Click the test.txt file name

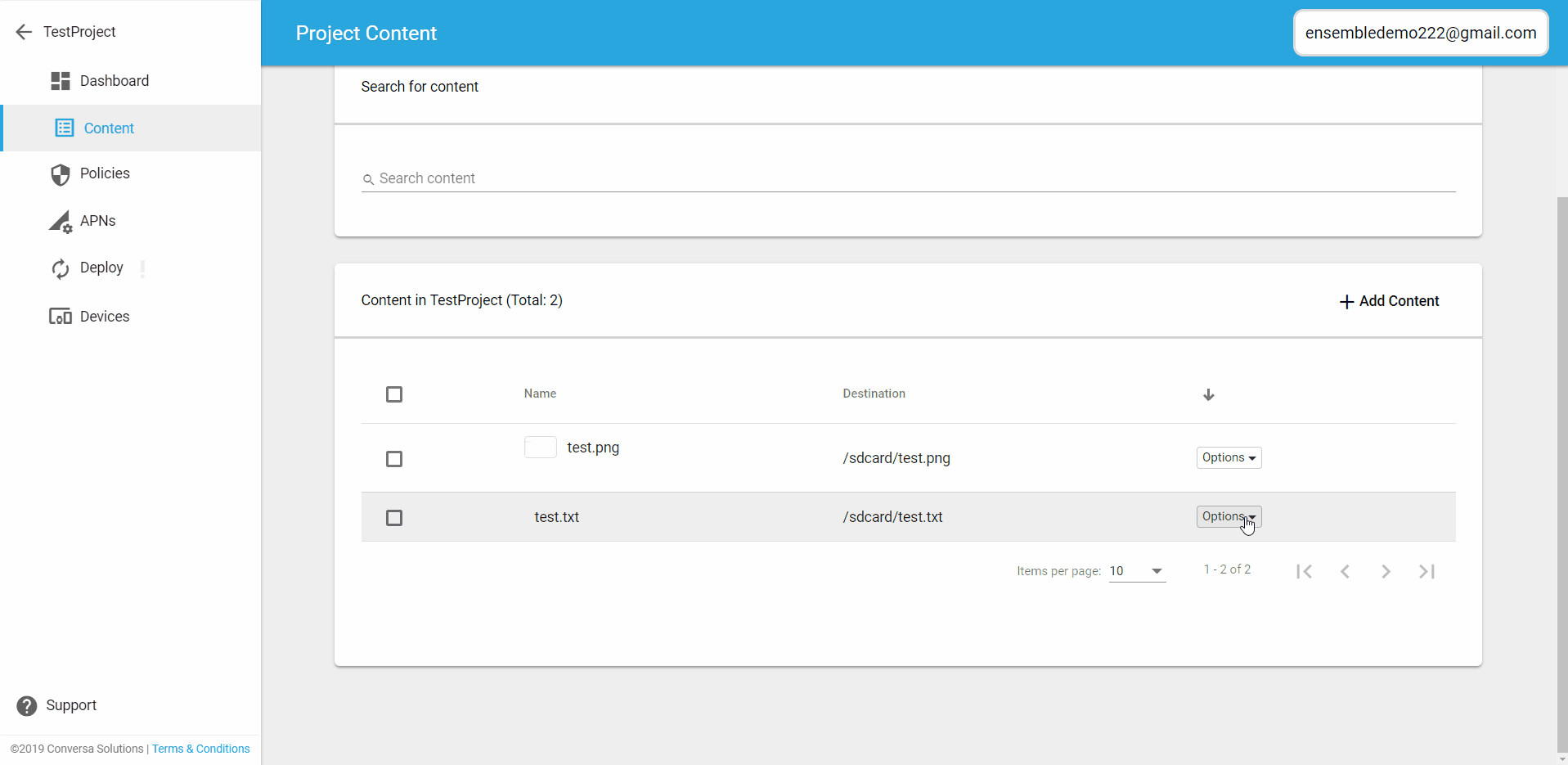pyautogui.click(x=557, y=517)
